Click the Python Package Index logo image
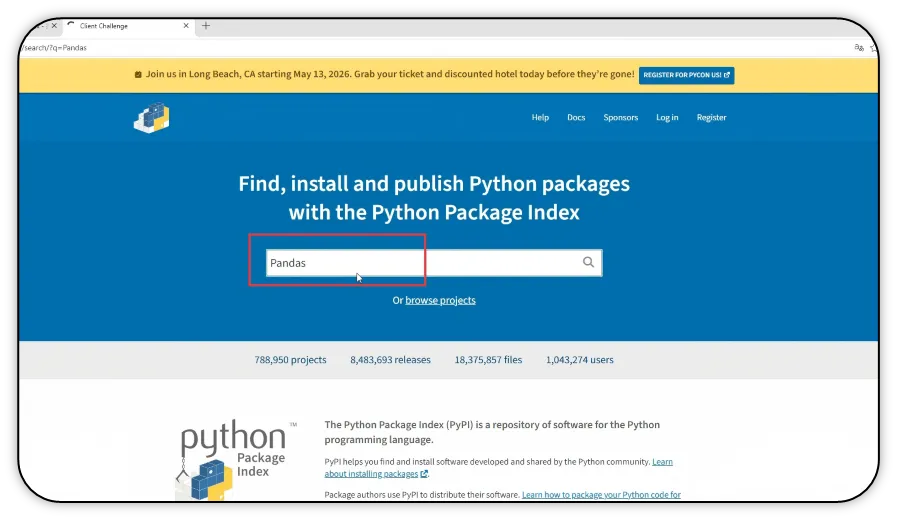This screenshot has height=520, width=897. pyautogui.click(x=235, y=460)
